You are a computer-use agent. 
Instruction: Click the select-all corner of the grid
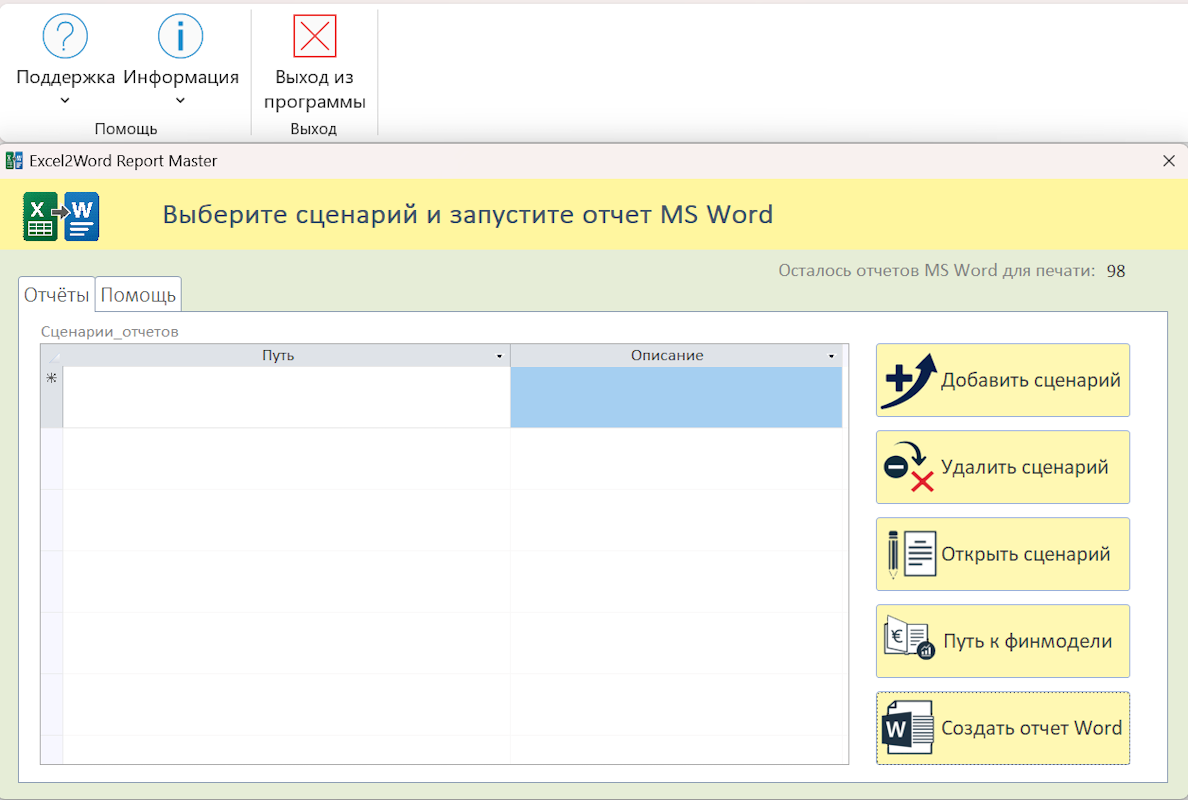point(52,356)
